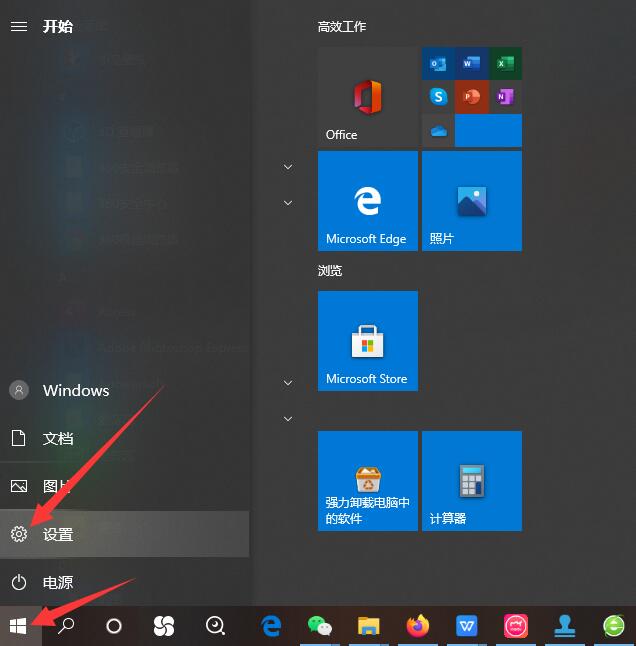Open the 计算器 calculator tile

point(472,481)
